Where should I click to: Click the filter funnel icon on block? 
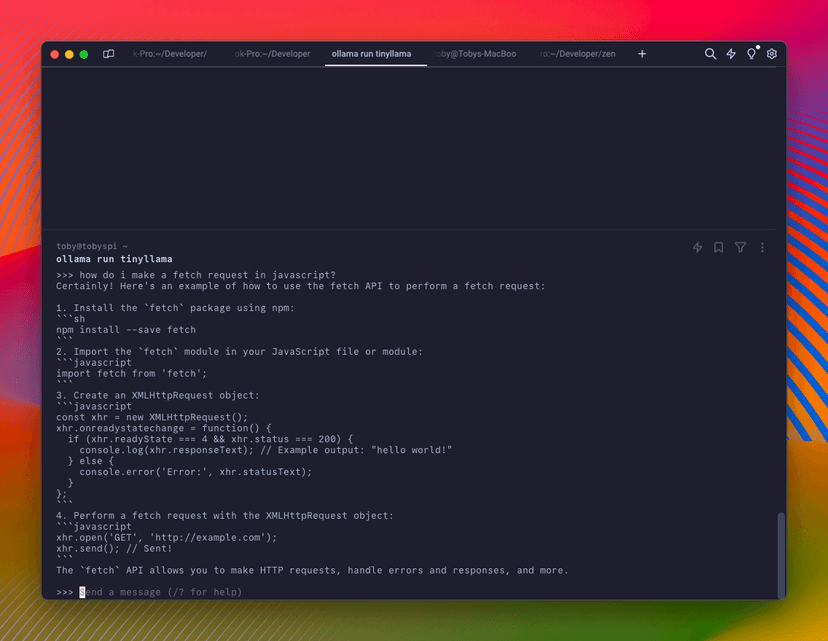[741, 247]
